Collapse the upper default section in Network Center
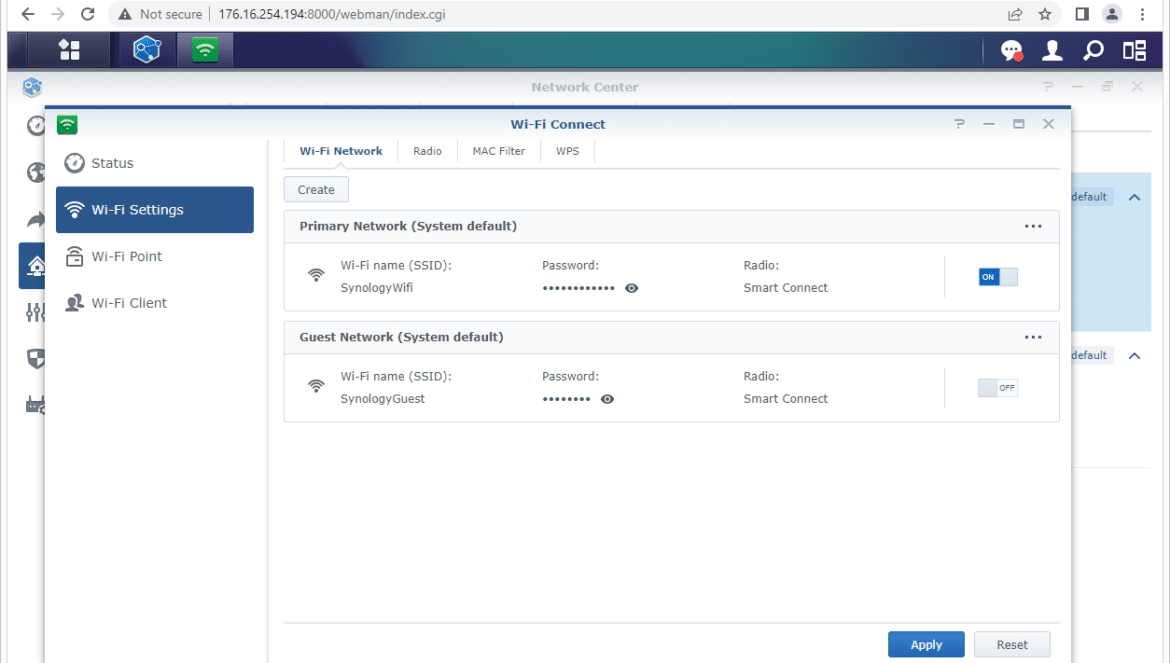This screenshot has width=1170, height=663. pyautogui.click(x=1134, y=198)
